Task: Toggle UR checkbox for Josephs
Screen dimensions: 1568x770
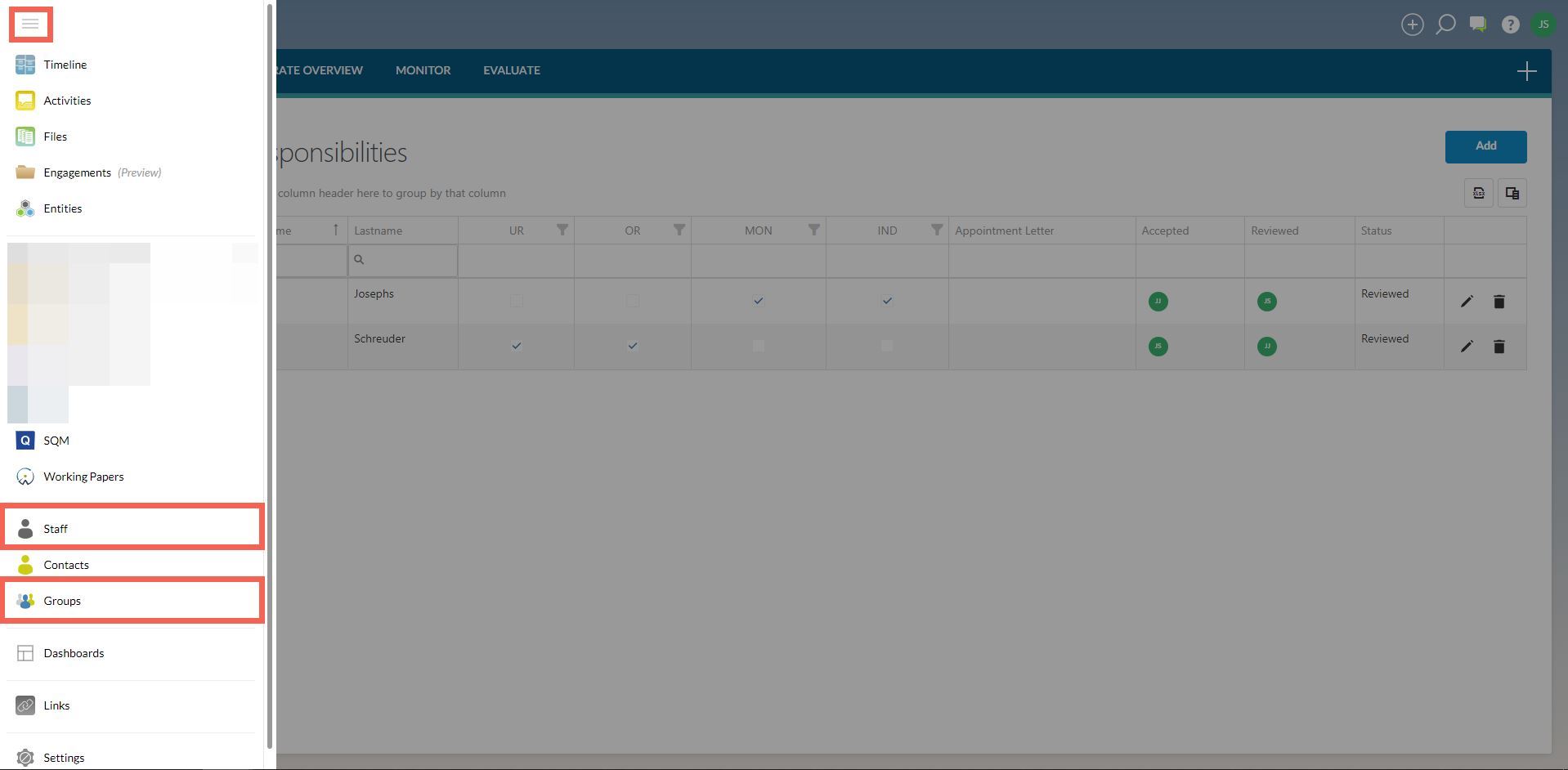Action: click(516, 301)
